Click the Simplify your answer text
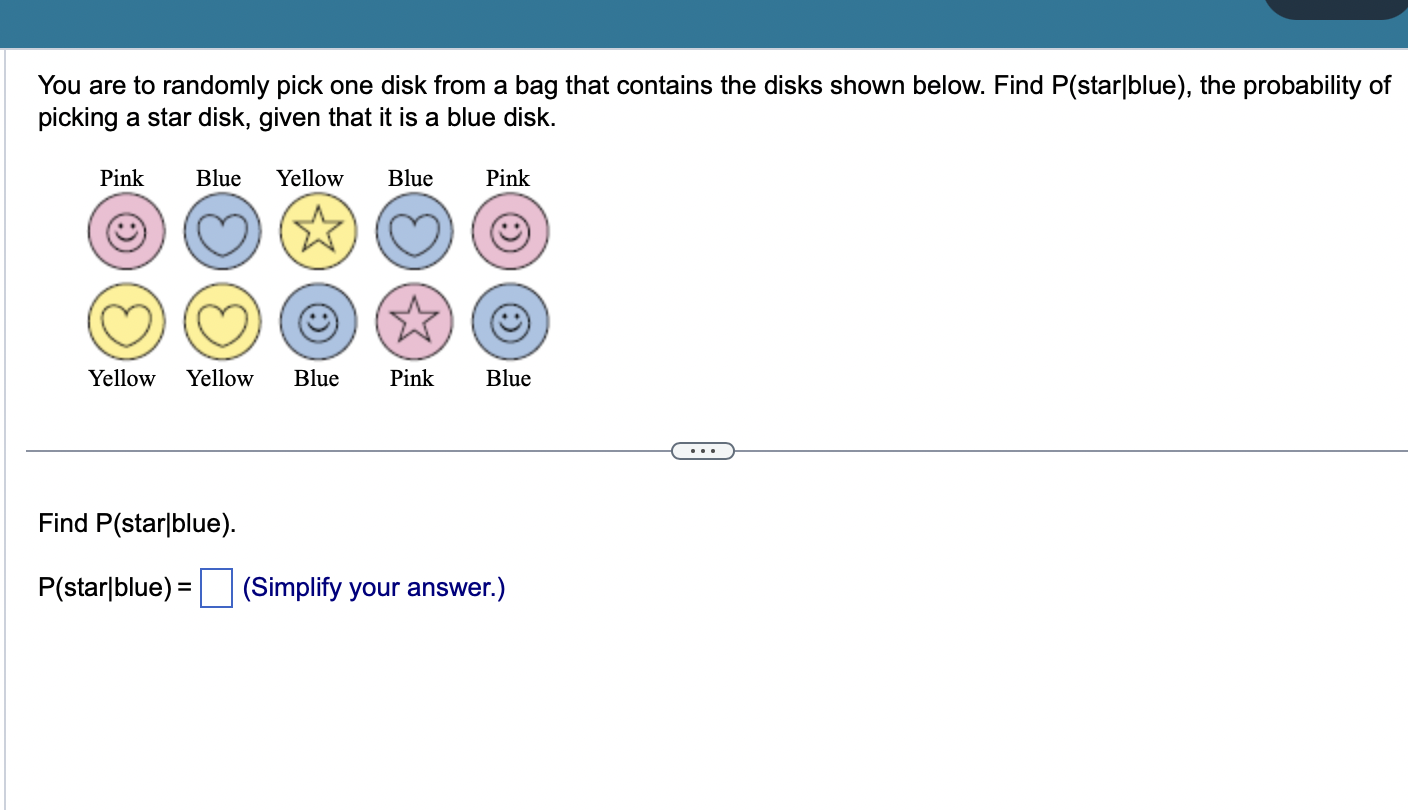Image resolution: width=1408 pixels, height=810 pixels. pyautogui.click(x=372, y=587)
